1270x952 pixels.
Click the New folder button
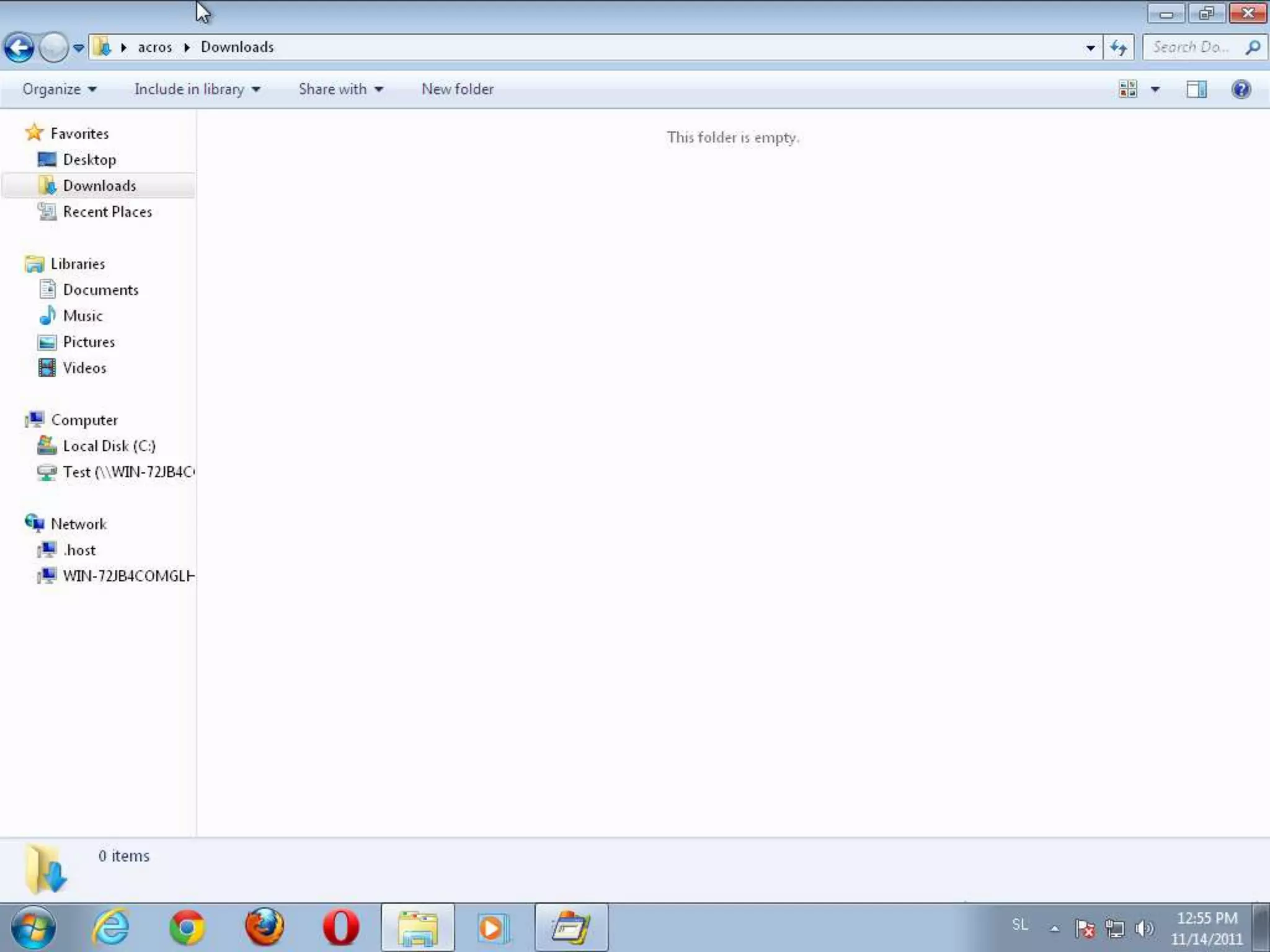point(458,89)
